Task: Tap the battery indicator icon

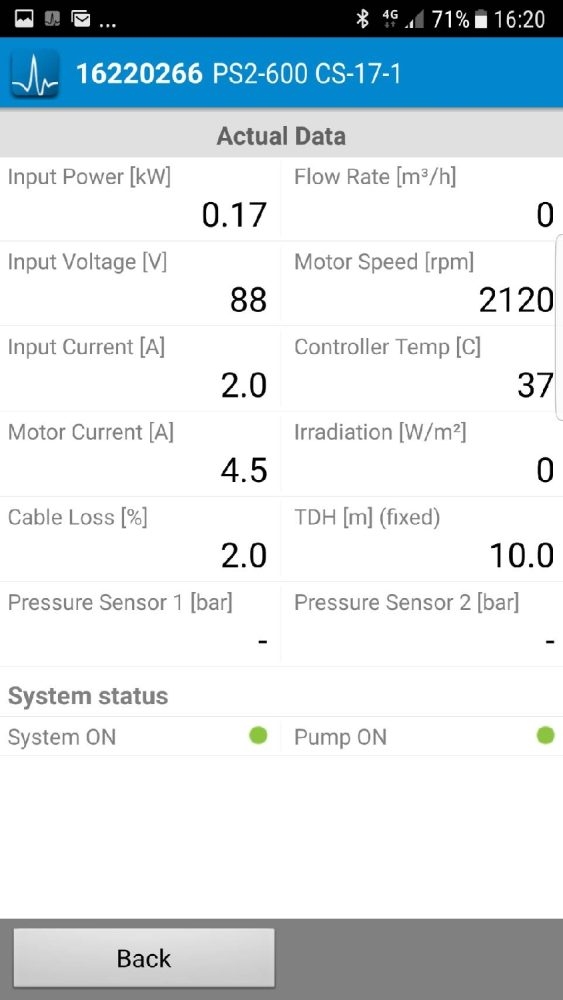Action: click(481, 20)
